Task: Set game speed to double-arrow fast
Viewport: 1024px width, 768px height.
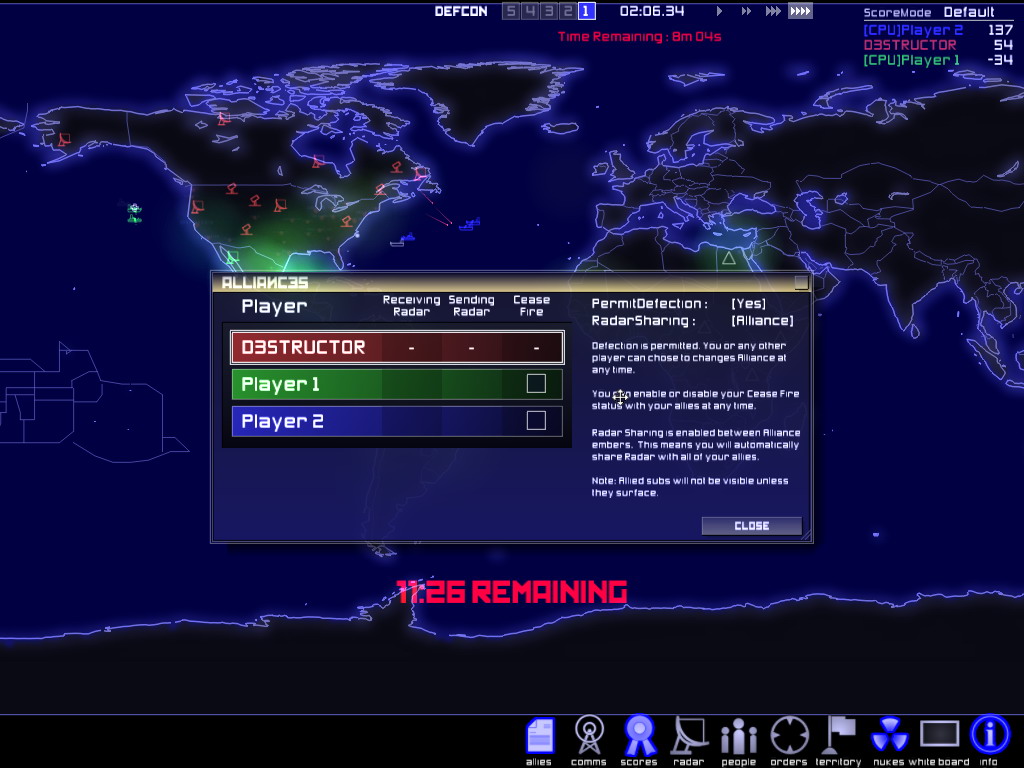Action: [x=746, y=11]
